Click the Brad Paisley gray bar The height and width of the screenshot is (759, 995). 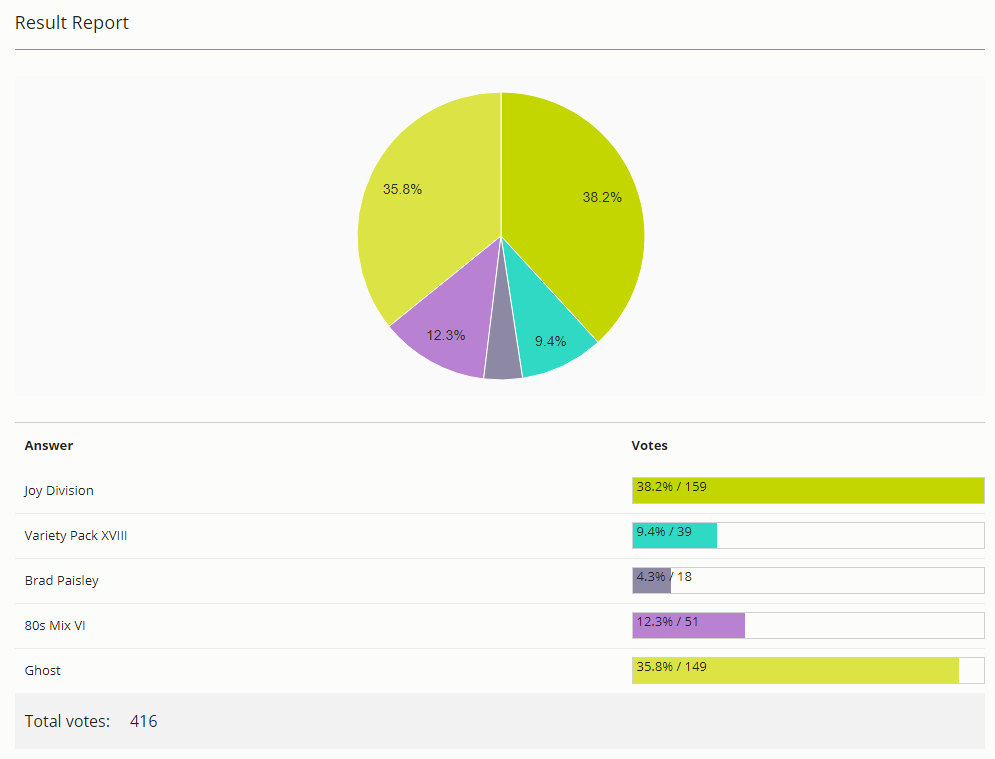point(652,581)
